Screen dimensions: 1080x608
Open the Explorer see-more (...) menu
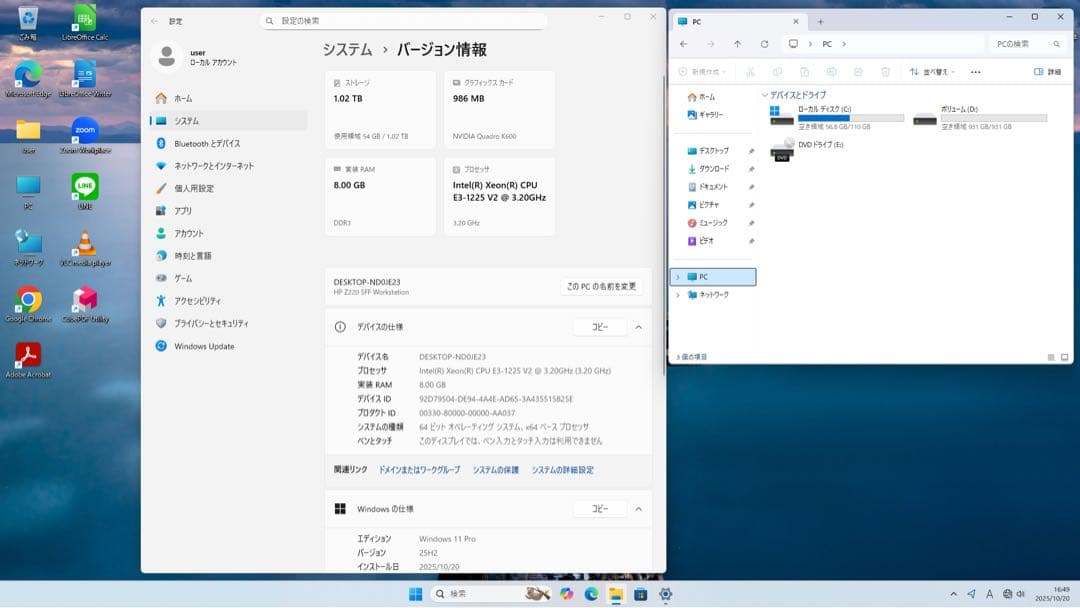click(975, 71)
